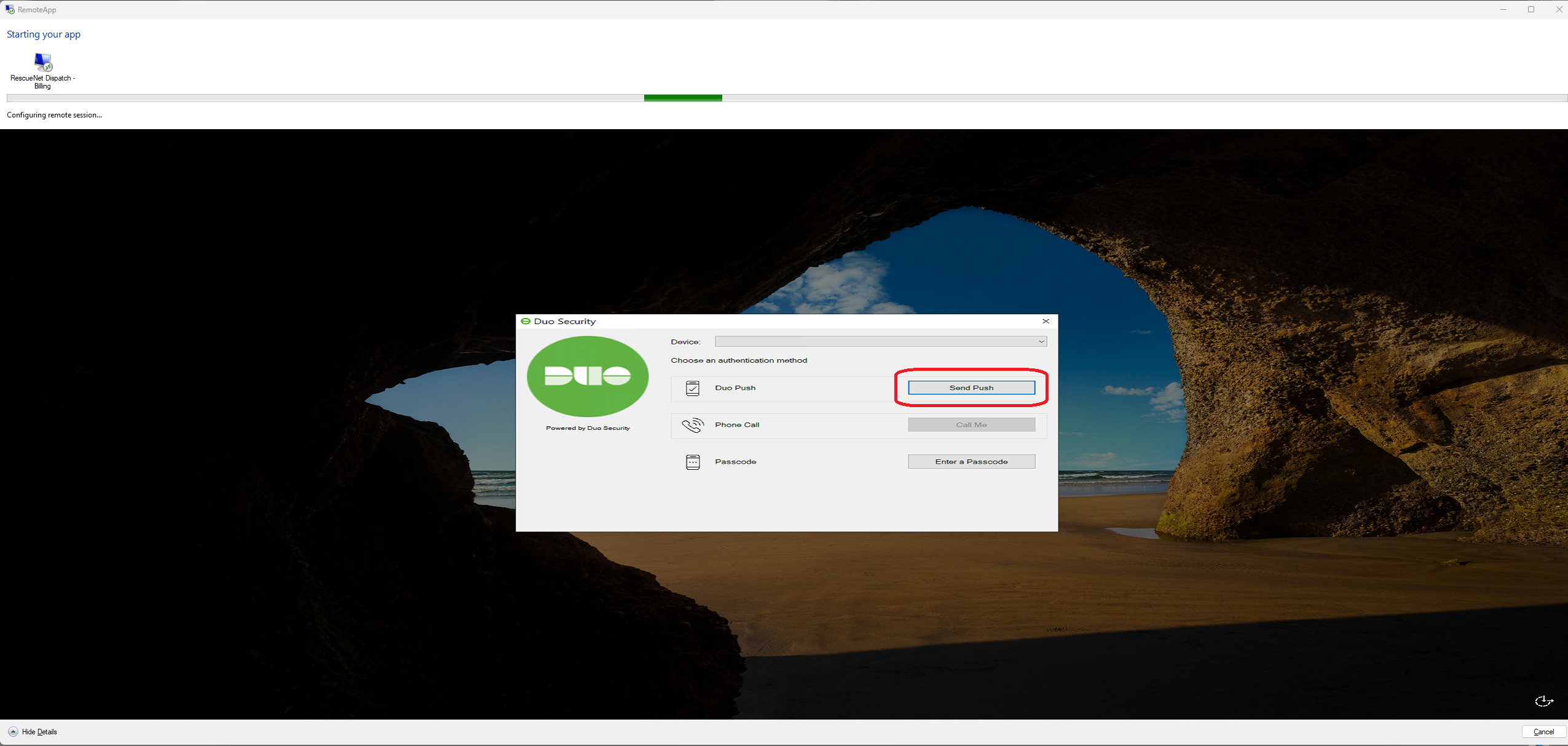This screenshot has width=1568, height=746.
Task: Minimize the RemoteApp window
Action: tap(1503, 9)
